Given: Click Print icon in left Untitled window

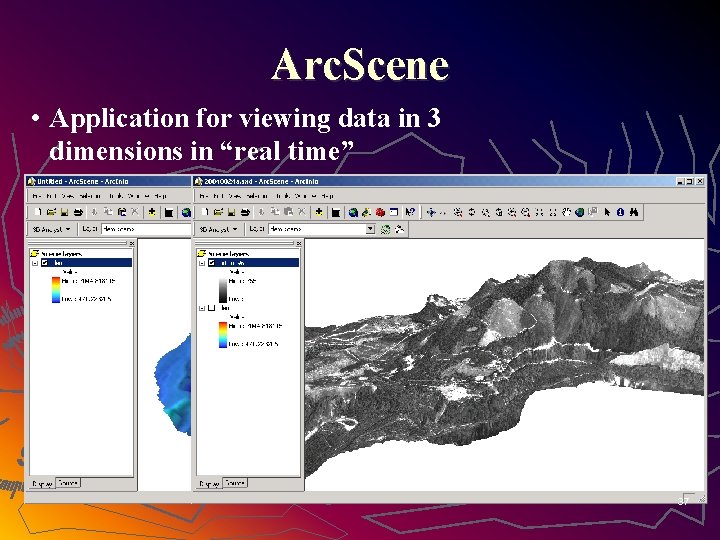Looking at the screenshot, I should [x=78, y=212].
